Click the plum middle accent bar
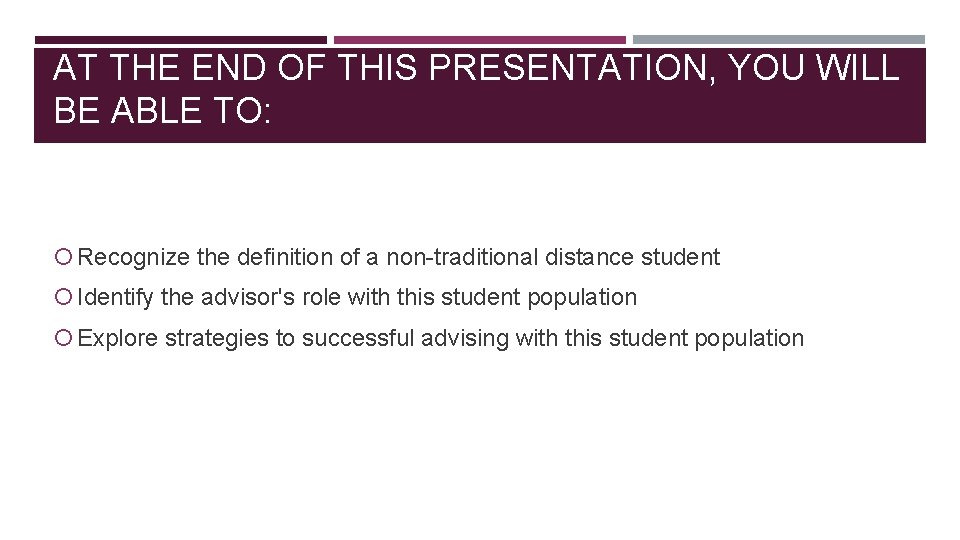Viewport: 960px width, 540px height. point(479,40)
